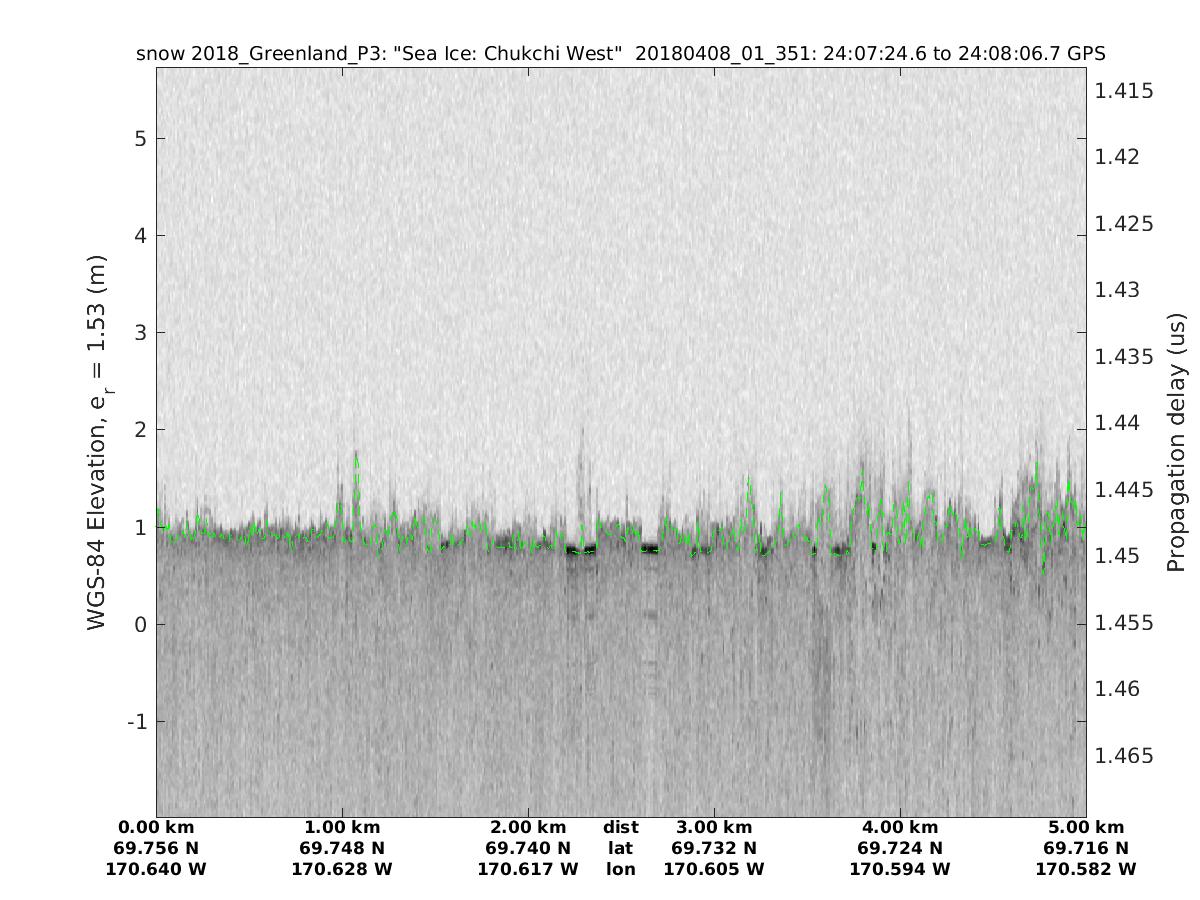Select the 3.00 km distance tick label
Image resolution: width=1200 pixels, height=900 pixels.
pyautogui.click(x=714, y=828)
